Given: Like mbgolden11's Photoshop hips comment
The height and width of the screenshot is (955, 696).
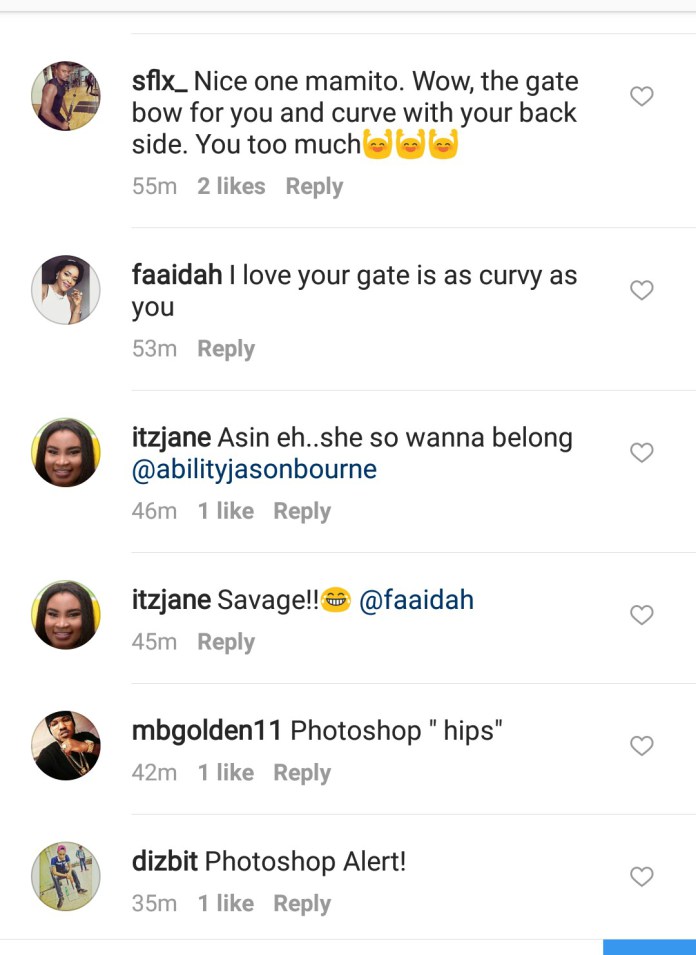Looking at the screenshot, I should (x=641, y=746).
